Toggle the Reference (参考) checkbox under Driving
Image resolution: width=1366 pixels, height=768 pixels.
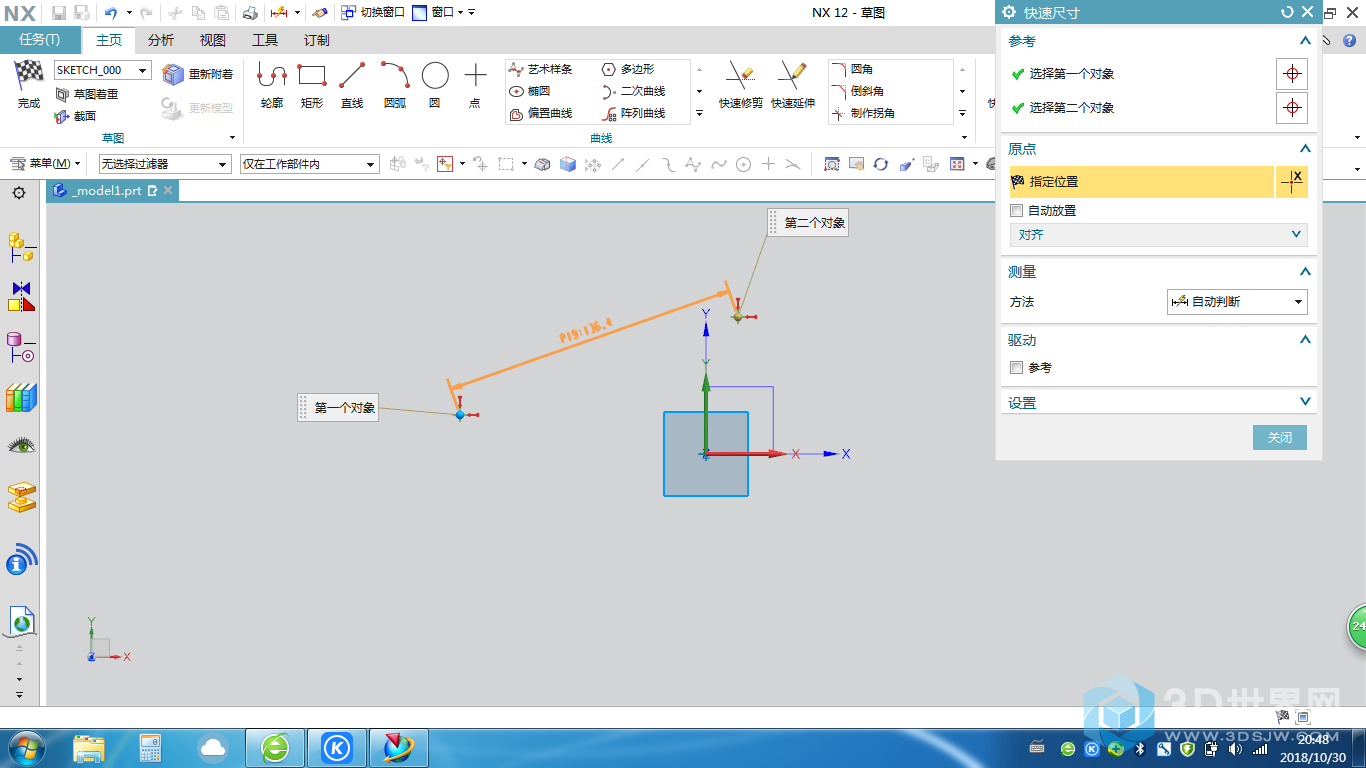coord(1017,368)
